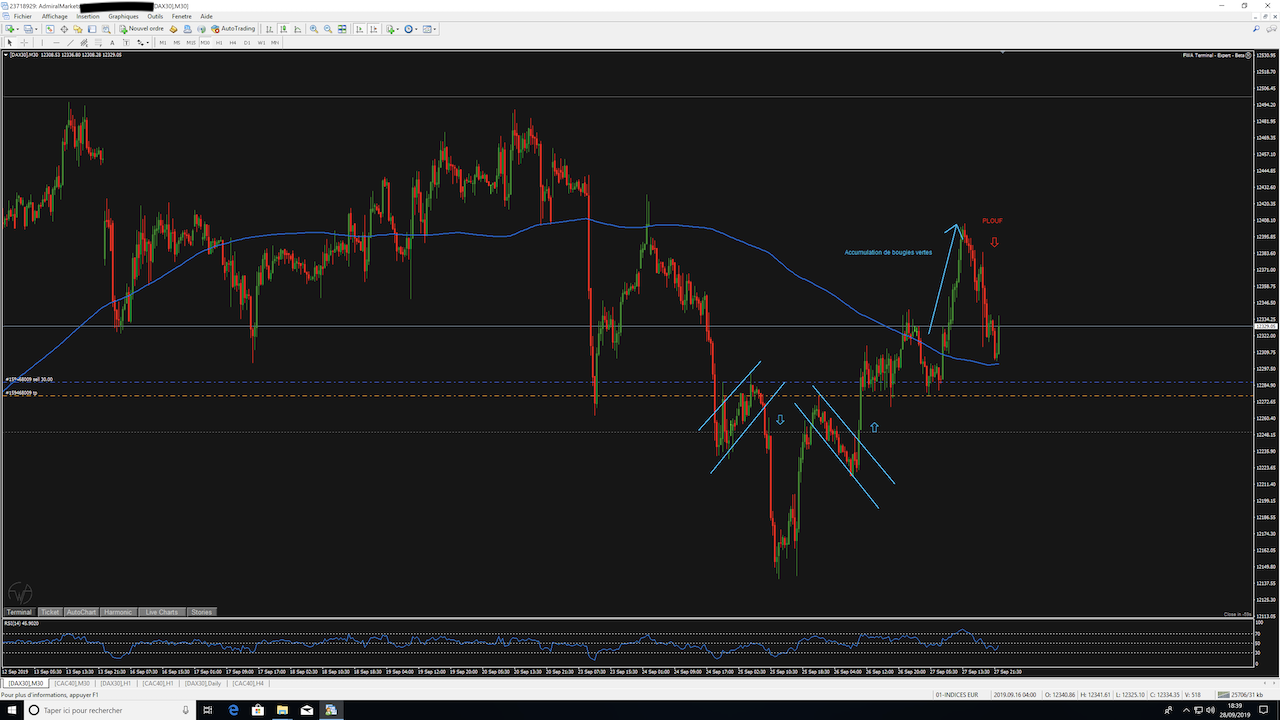This screenshot has width=1280, height=720.
Task: Open the Strategy Tester icon
Action: (x=106, y=29)
